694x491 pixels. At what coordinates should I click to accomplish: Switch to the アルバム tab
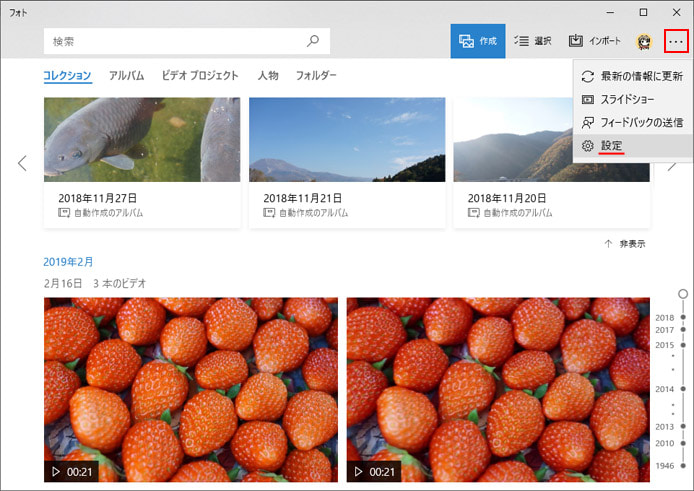click(127, 76)
